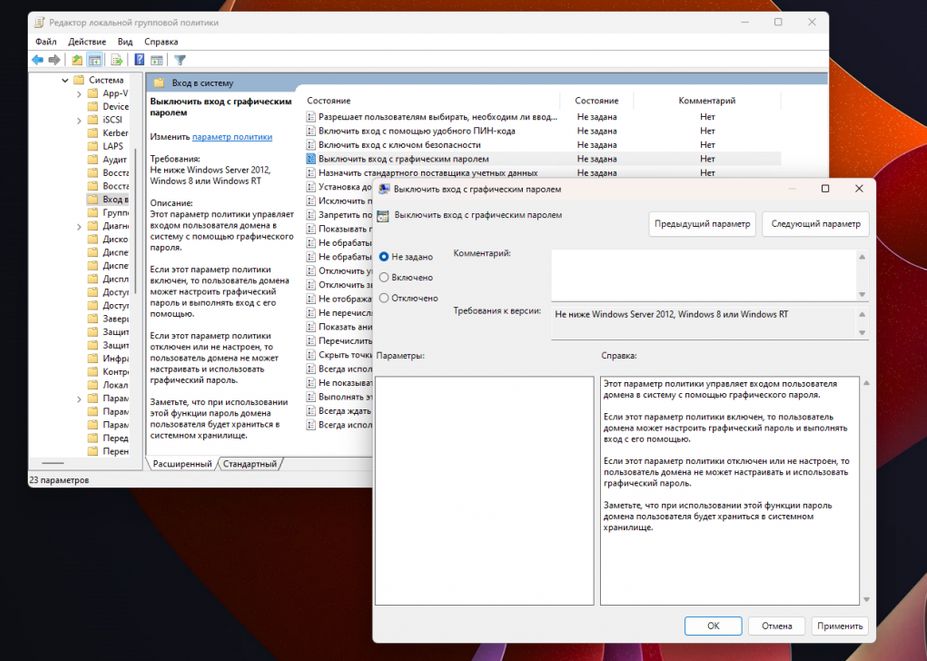Expand the iSCSI tree node

[x=79, y=120]
